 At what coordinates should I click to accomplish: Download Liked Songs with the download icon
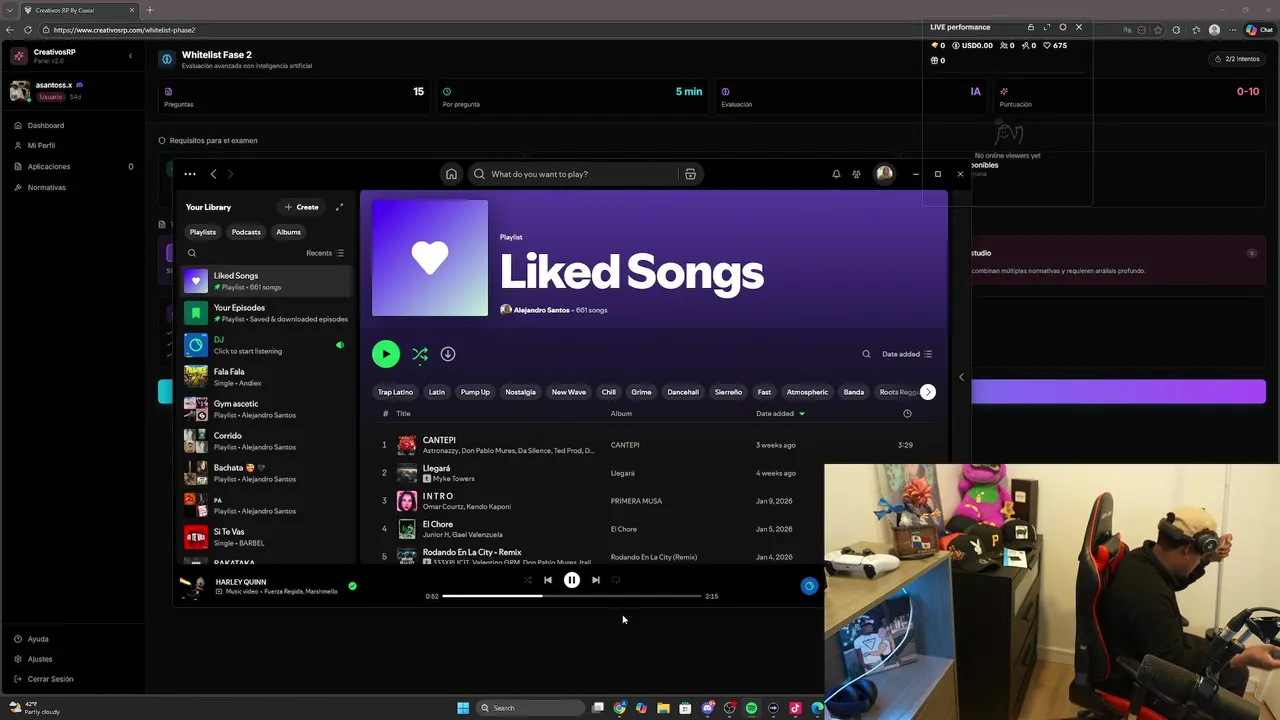pyautogui.click(x=448, y=354)
